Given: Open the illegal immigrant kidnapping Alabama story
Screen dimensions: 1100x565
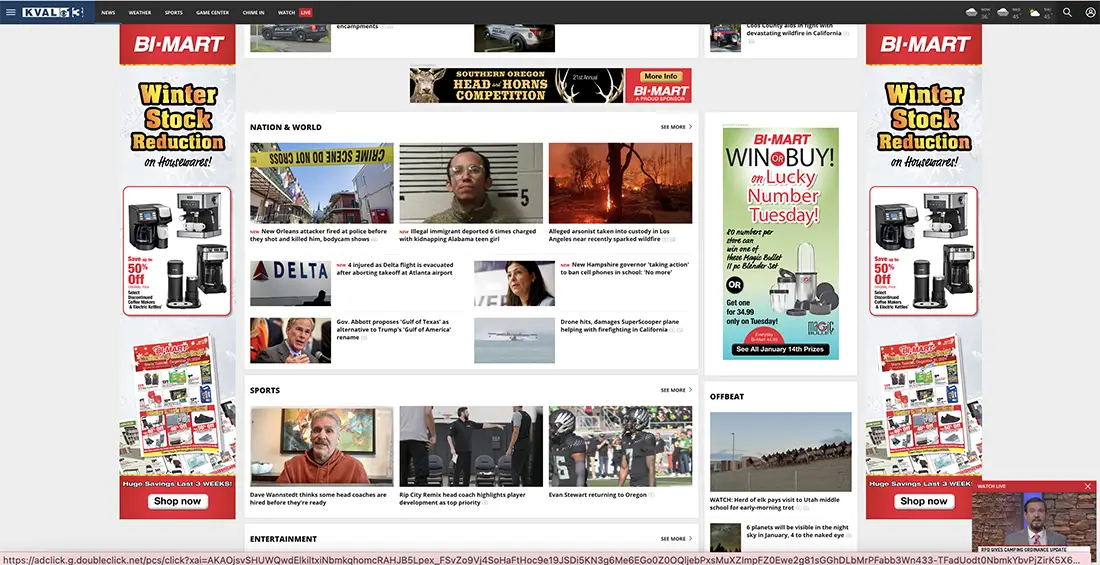Looking at the screenshot, I should click(468, 235).
